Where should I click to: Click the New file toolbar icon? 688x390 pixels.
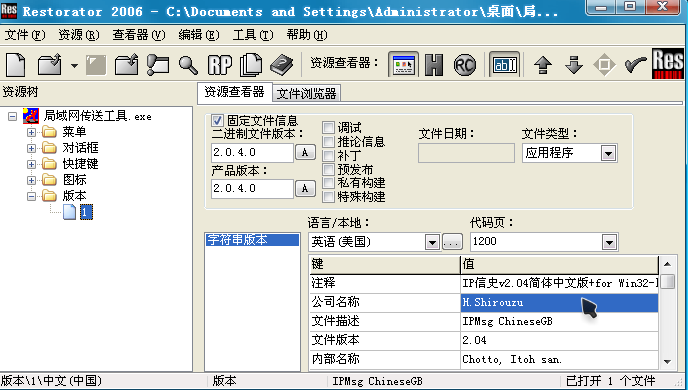[x=16, y=65]
